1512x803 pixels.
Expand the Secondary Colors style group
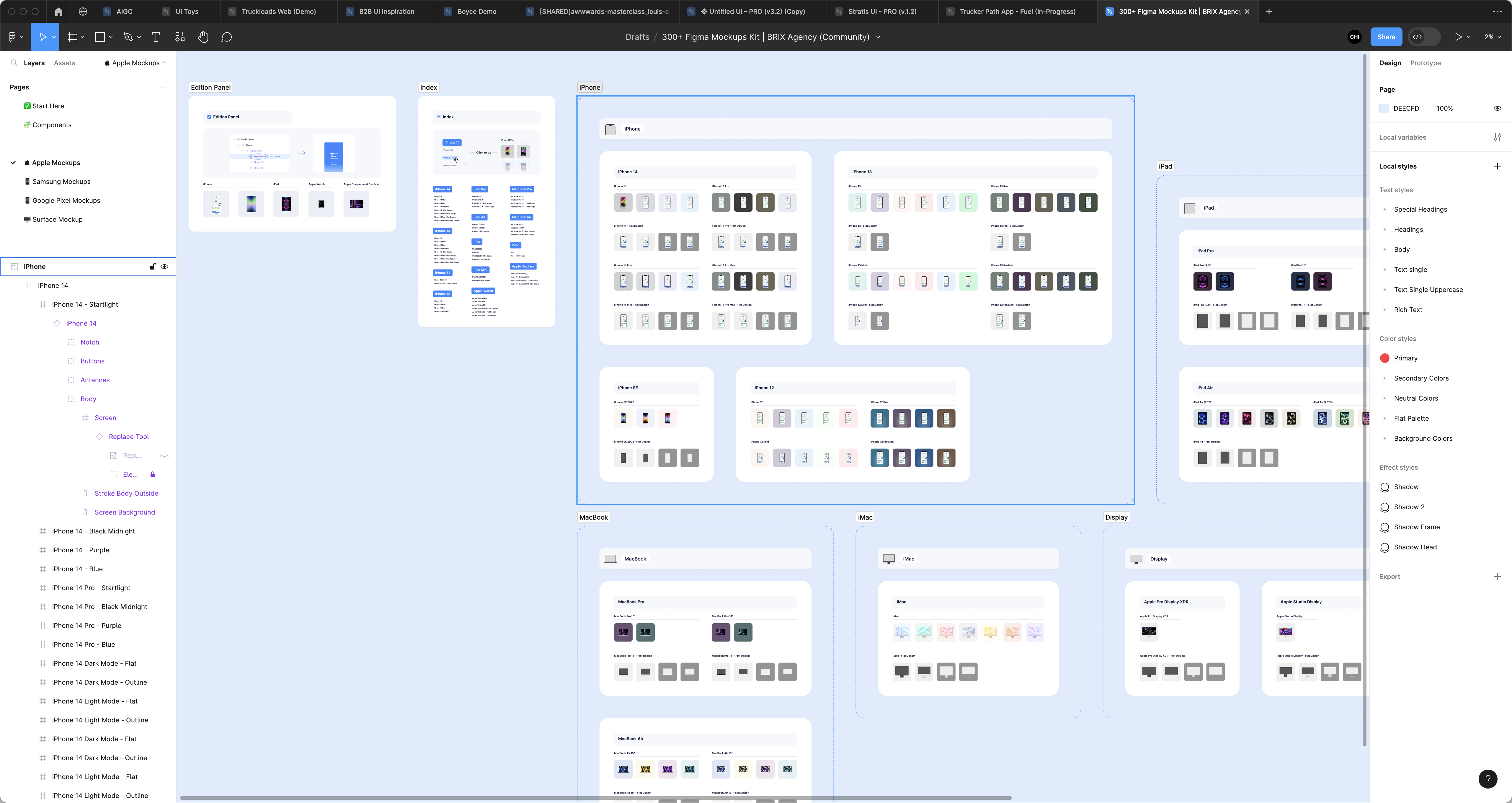point(1385,378)
